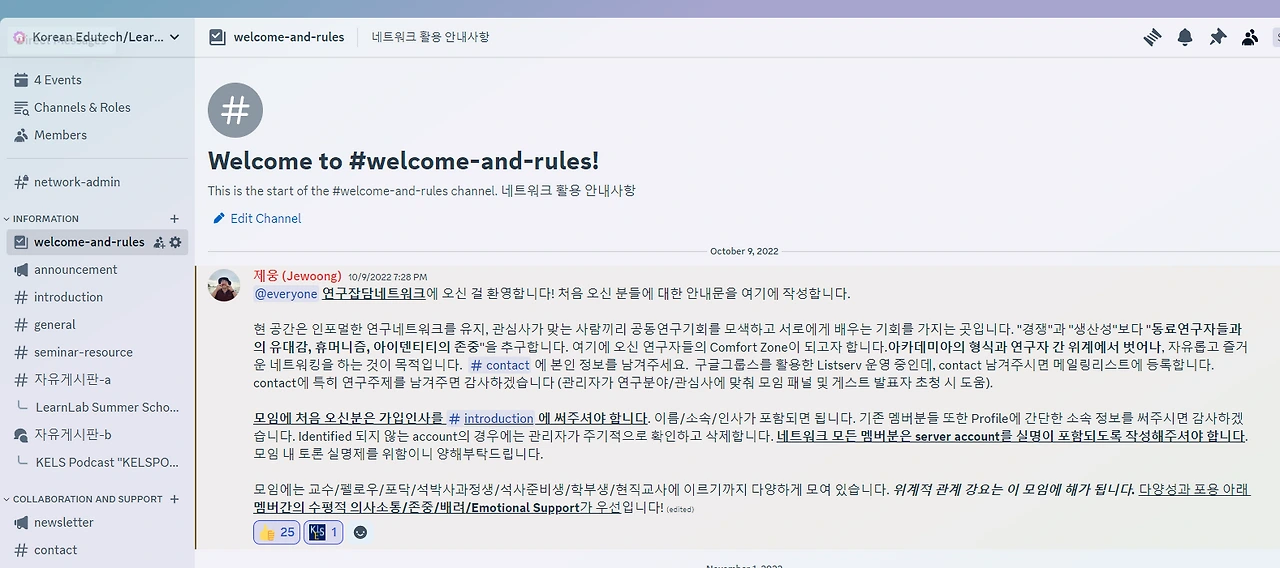Create channel in INFORMATION category

pos(174,218)
